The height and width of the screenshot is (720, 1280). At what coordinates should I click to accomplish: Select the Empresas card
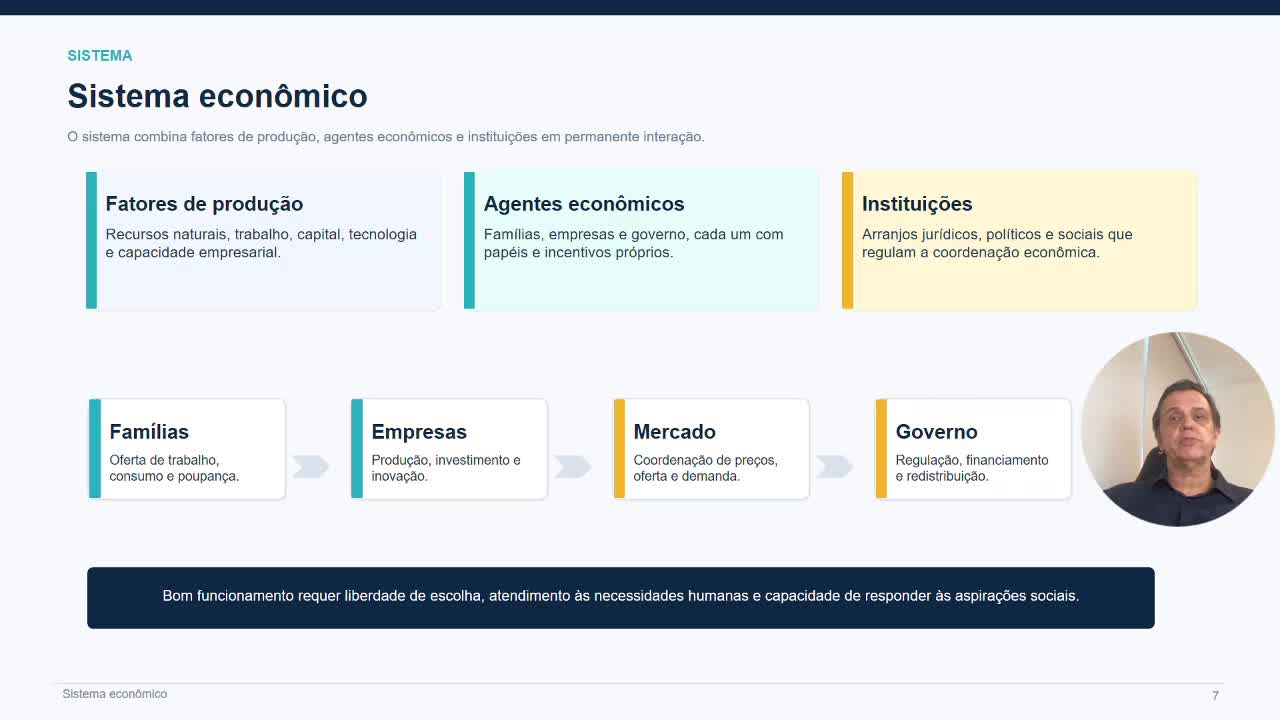[x=449, y=449]
